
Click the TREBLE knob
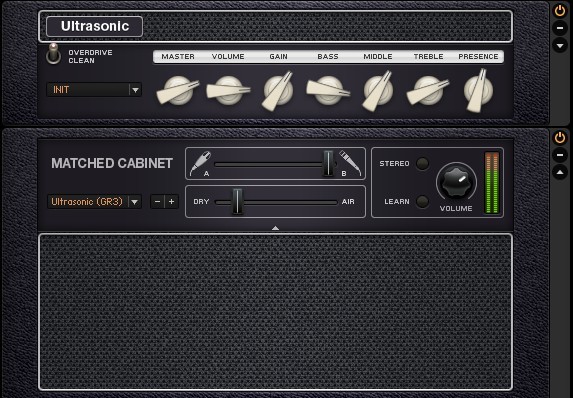point(428,91)
